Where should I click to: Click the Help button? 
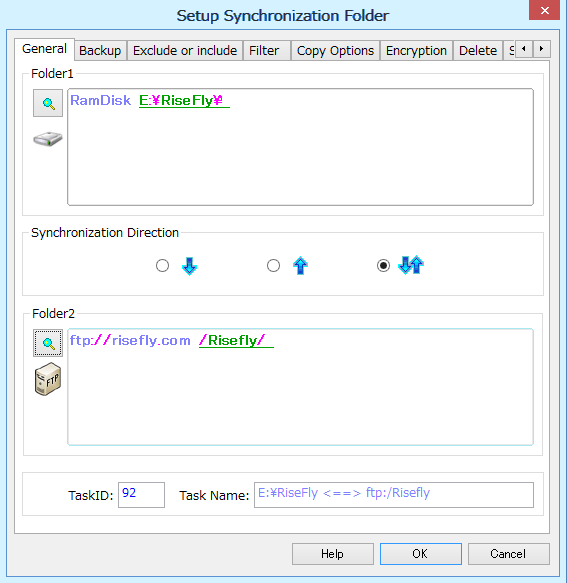click(x=332, y=554)
